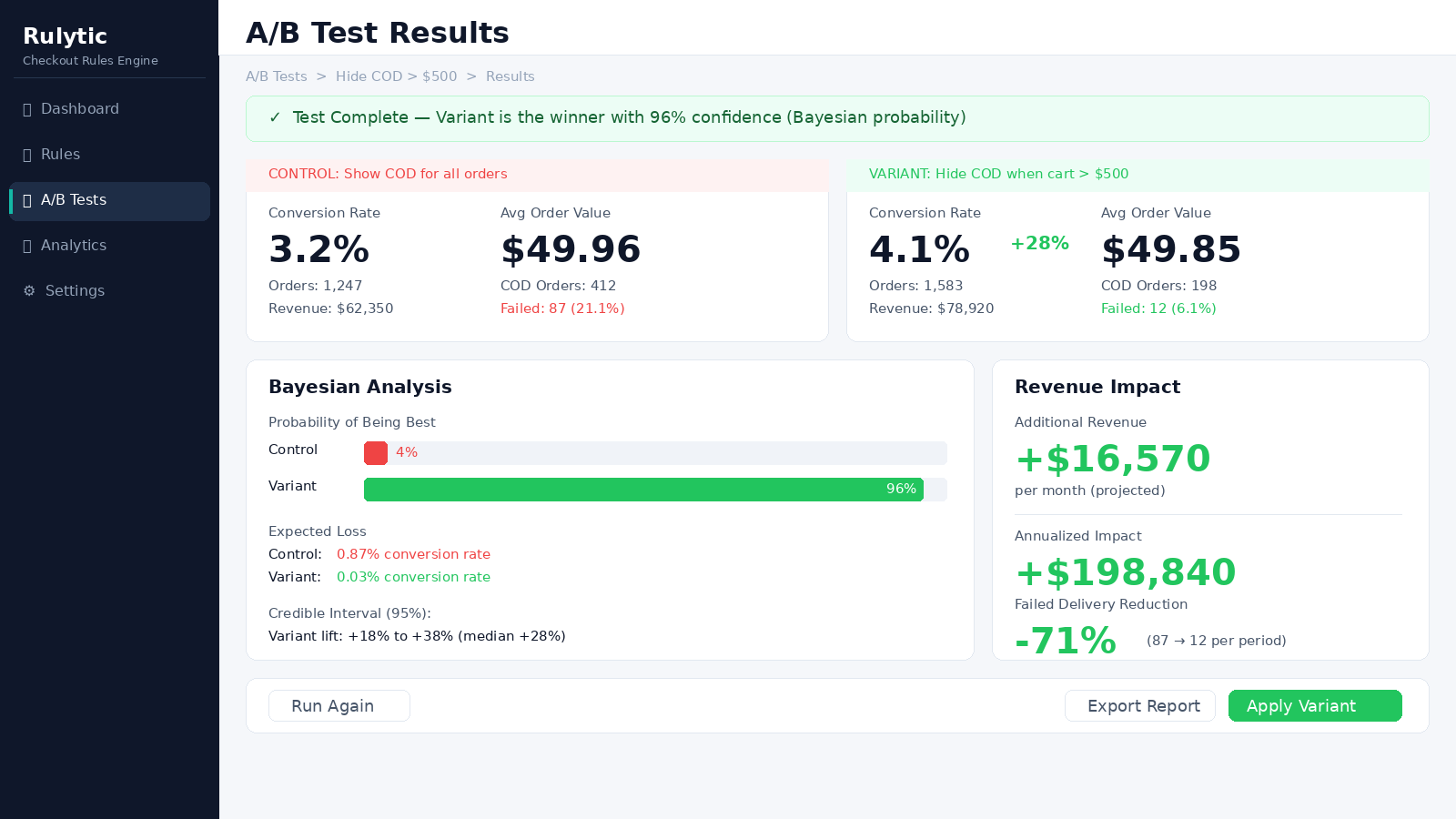Screen dimensions: 1456x819
Task: Click the A/B Tests breadcrumb link
Action: (x=277, y=76)
